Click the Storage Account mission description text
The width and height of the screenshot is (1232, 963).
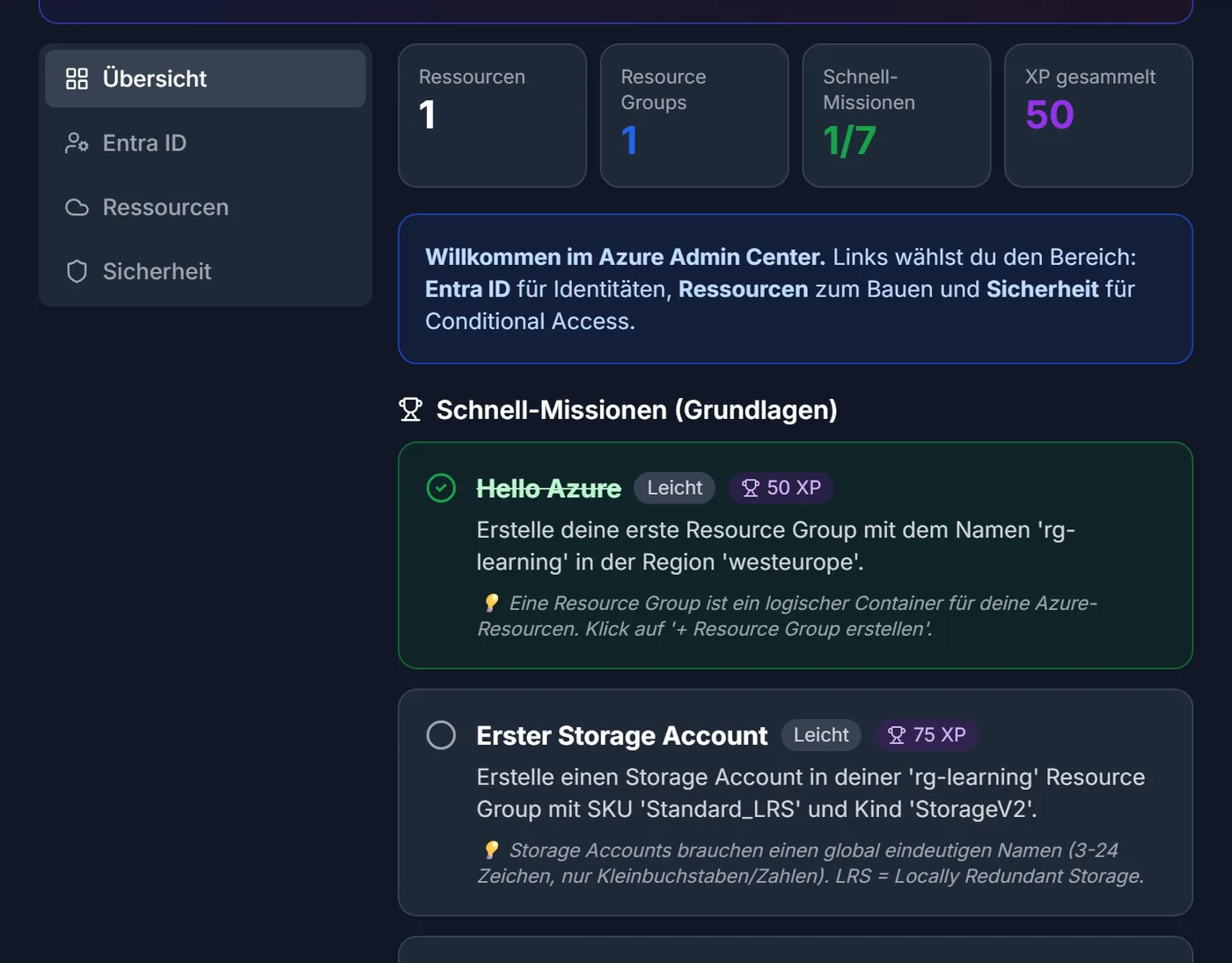pos(810,793)
